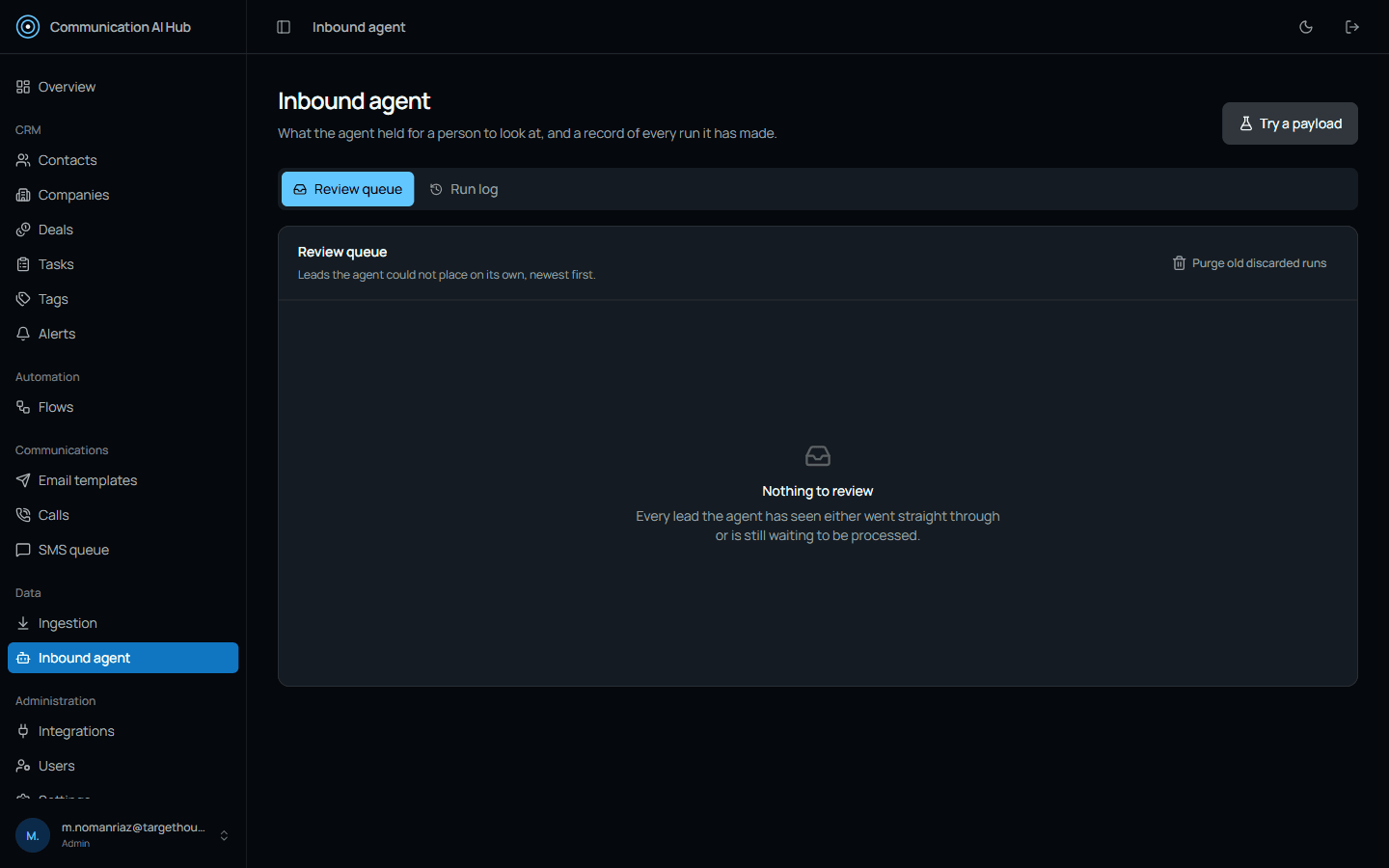Click the 'Inbound agent' breadcrumb in the header
Image resolution: width=1389 pixels, height=868 pixels.
coord(359,27)
